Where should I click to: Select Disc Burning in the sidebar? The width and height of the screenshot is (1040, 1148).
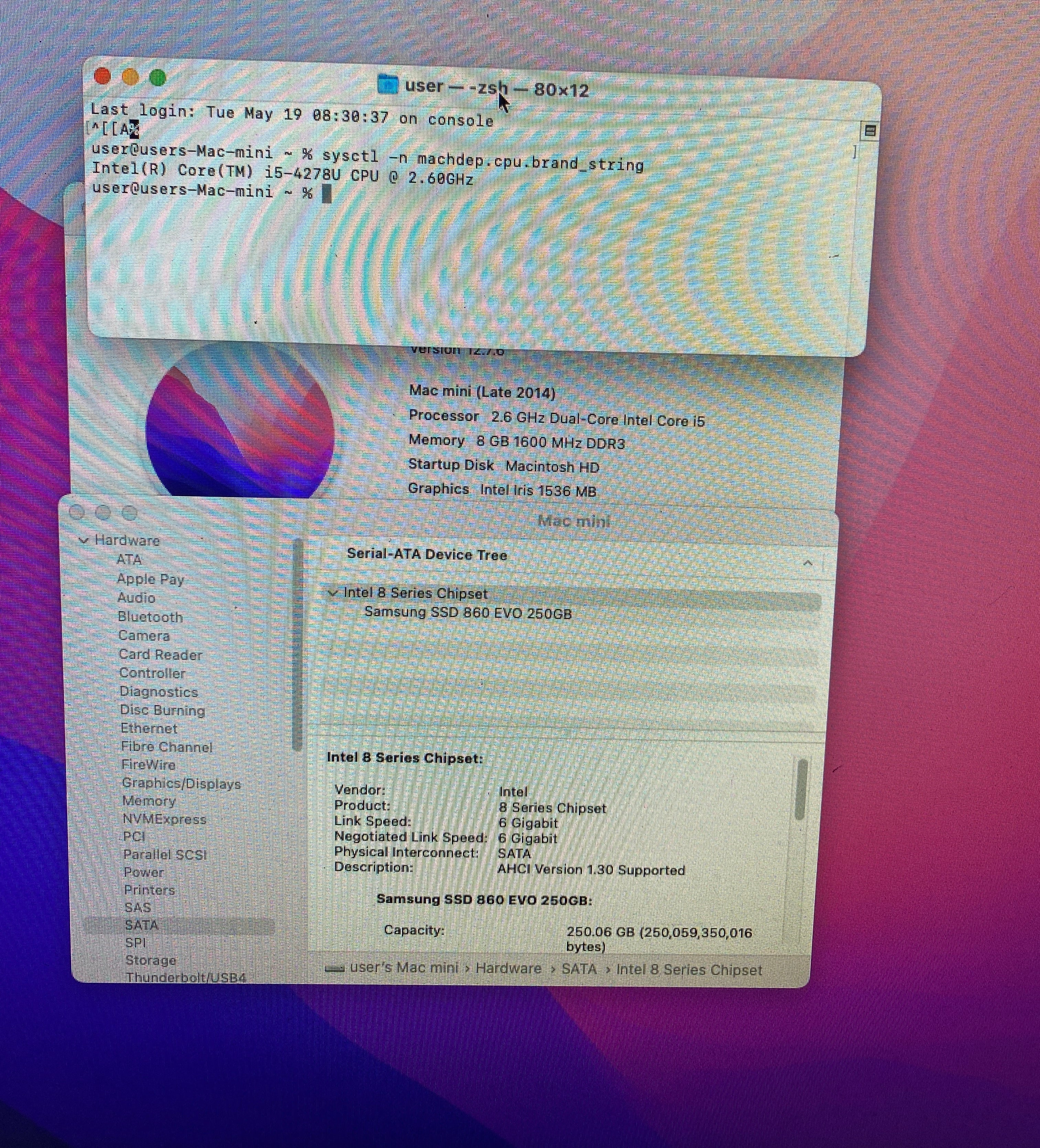click(163, 710)
